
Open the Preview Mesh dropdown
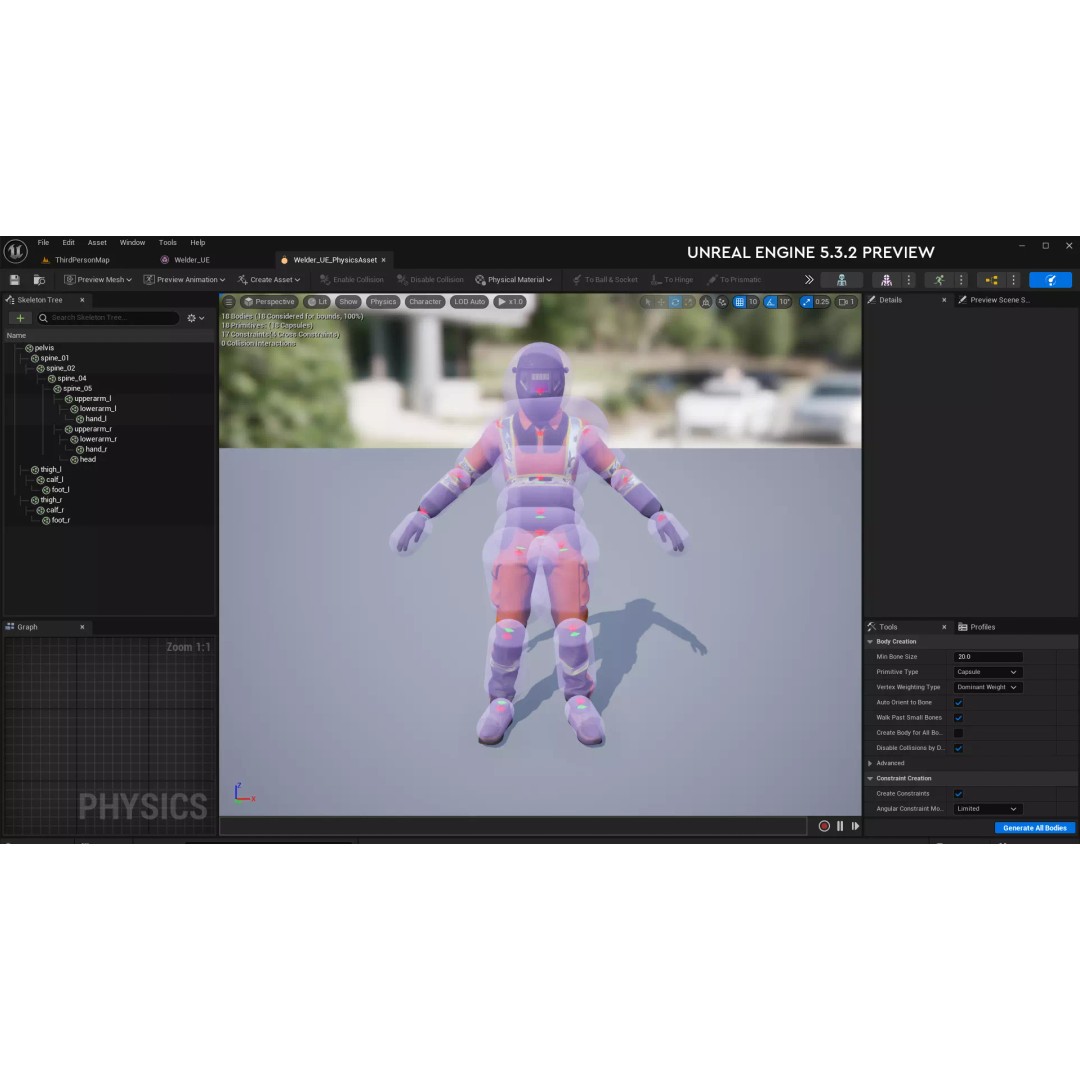pos(98,280)
